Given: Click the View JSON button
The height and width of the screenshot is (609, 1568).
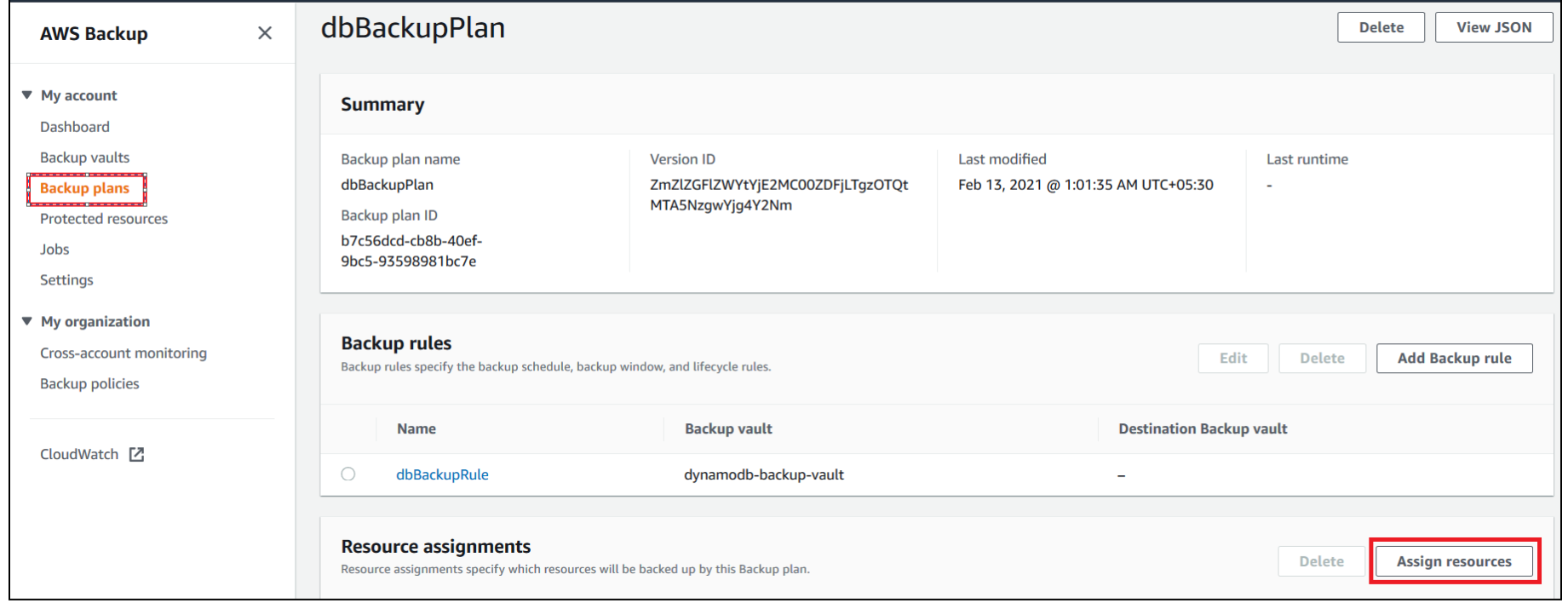Looking at the screenshot, I should (1493, 27).
